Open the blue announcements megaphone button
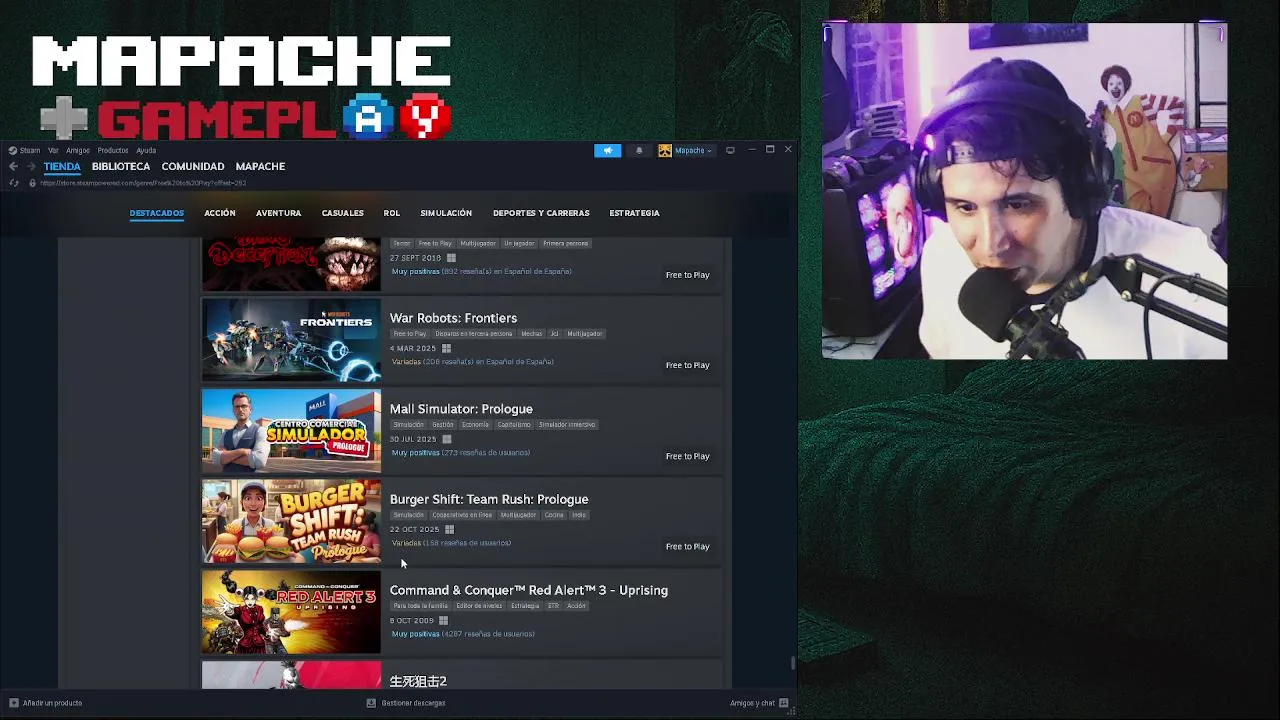This screenshot has height=720, width=1280. pos(607,150)
